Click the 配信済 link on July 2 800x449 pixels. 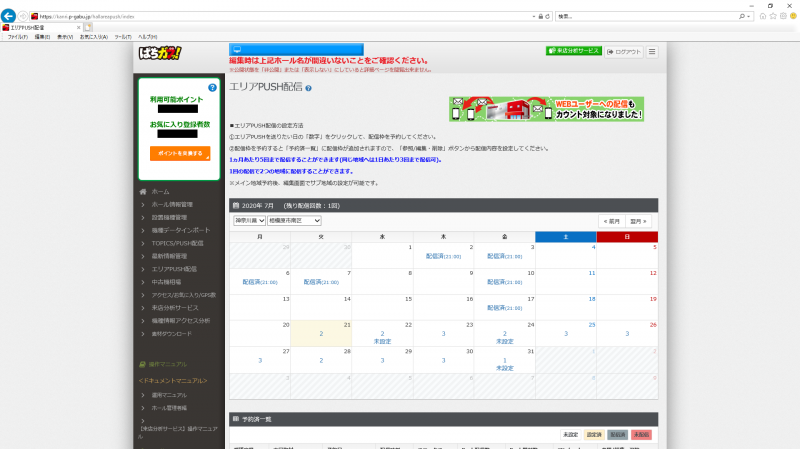443,256
